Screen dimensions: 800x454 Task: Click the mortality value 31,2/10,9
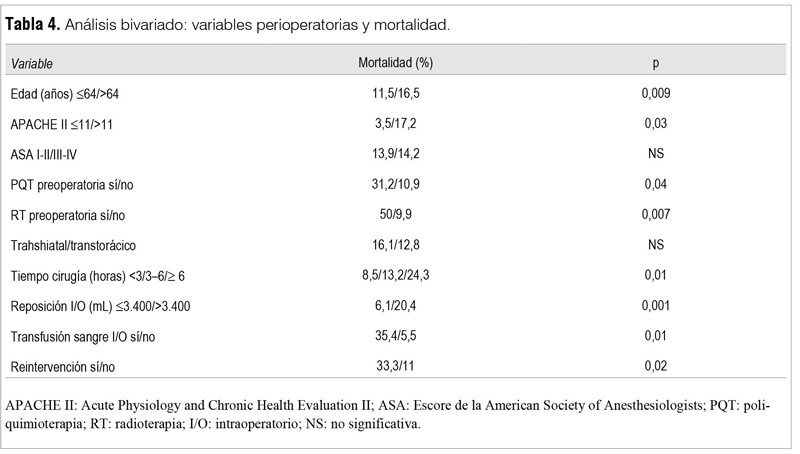tap(395, 184)
